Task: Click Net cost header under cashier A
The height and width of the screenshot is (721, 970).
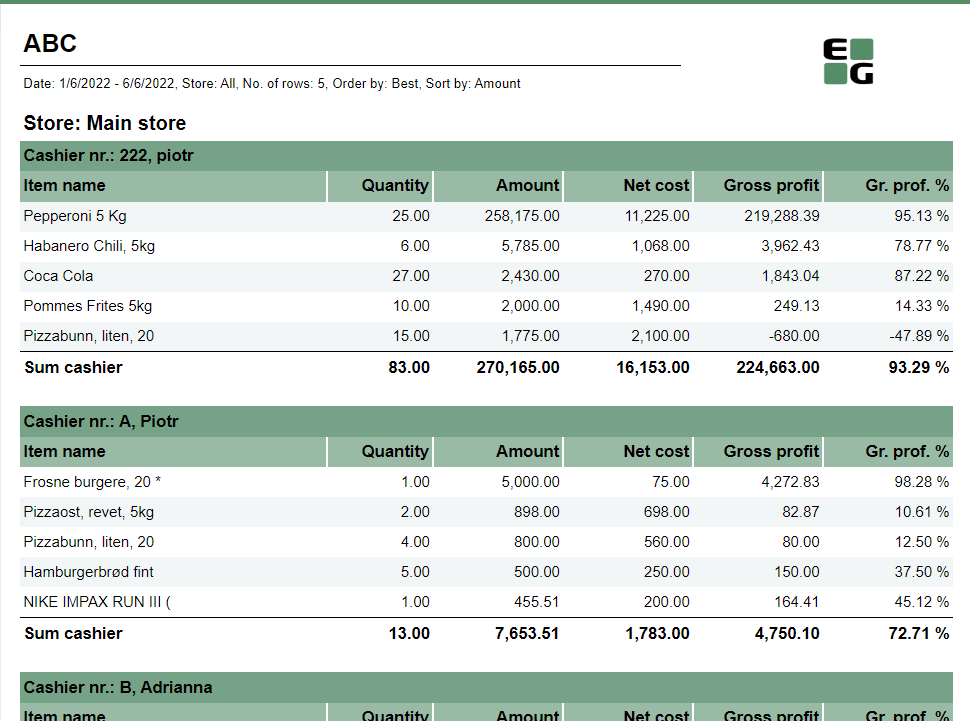Action: 656,452
